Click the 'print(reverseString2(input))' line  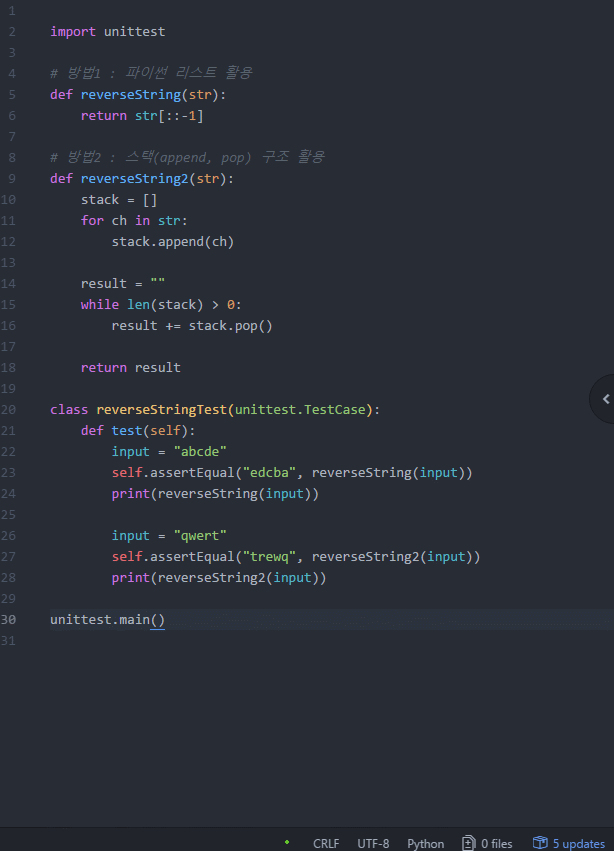(x=219, y=577)
